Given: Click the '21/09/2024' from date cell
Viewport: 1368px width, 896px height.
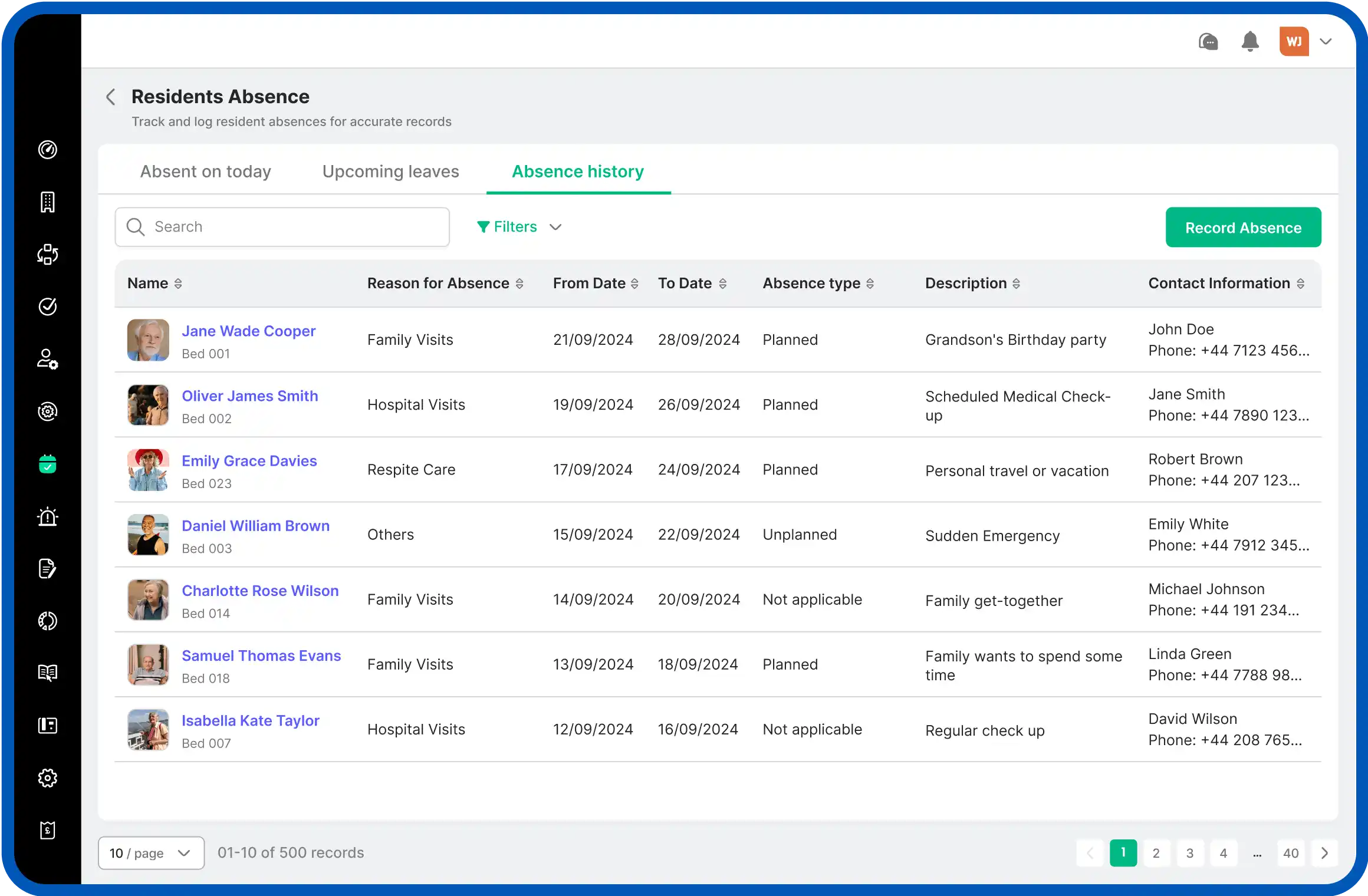Looking at the screenshot, I should 593,340.
